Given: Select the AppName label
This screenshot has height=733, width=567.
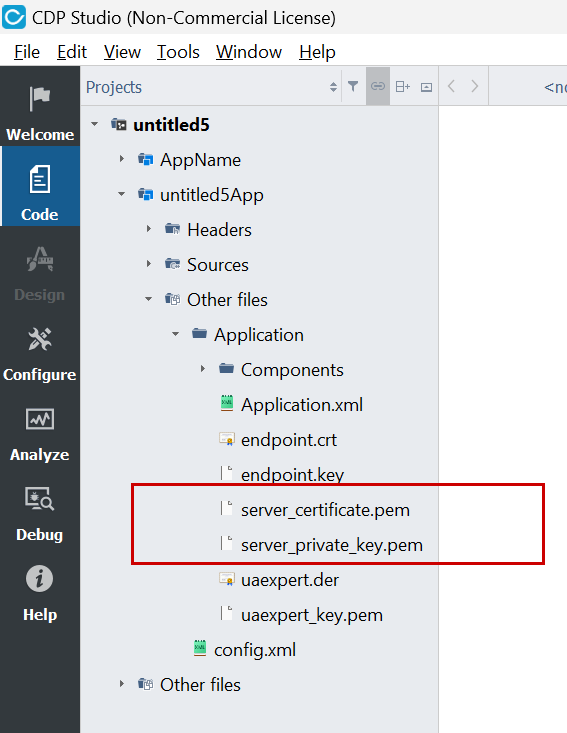Looking at the screenshot, I should coord(201,160).
